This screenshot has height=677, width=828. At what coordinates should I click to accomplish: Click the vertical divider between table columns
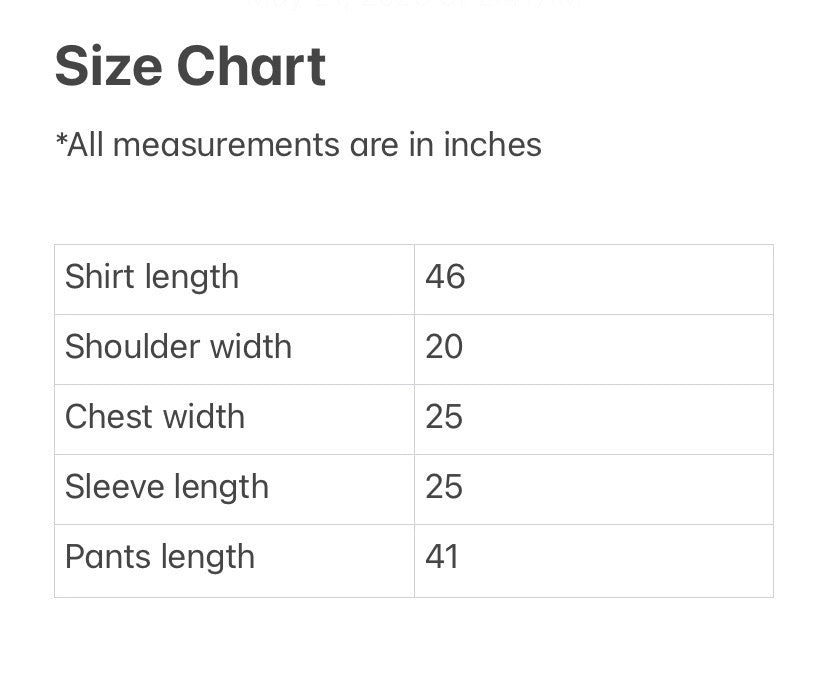tap(414, 420)
